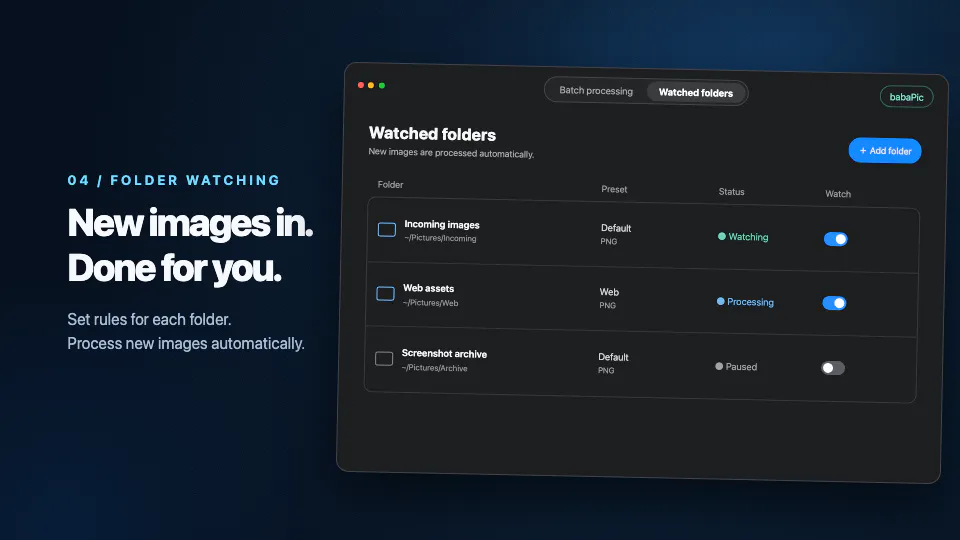Click the green maximize window button
The image size is (960, 540).
coord(382,86)
